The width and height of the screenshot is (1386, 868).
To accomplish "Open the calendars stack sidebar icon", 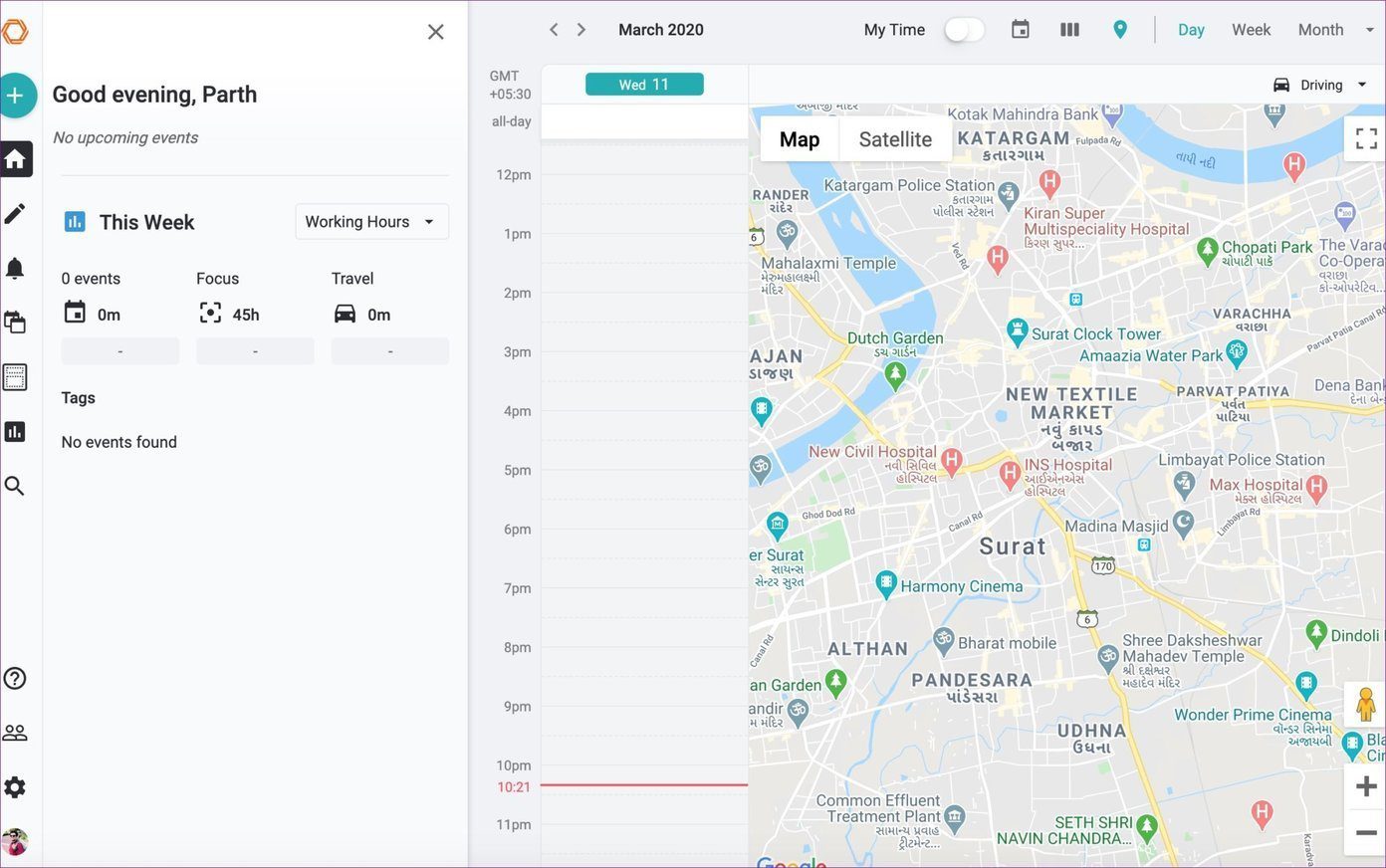I will [15, 323].
